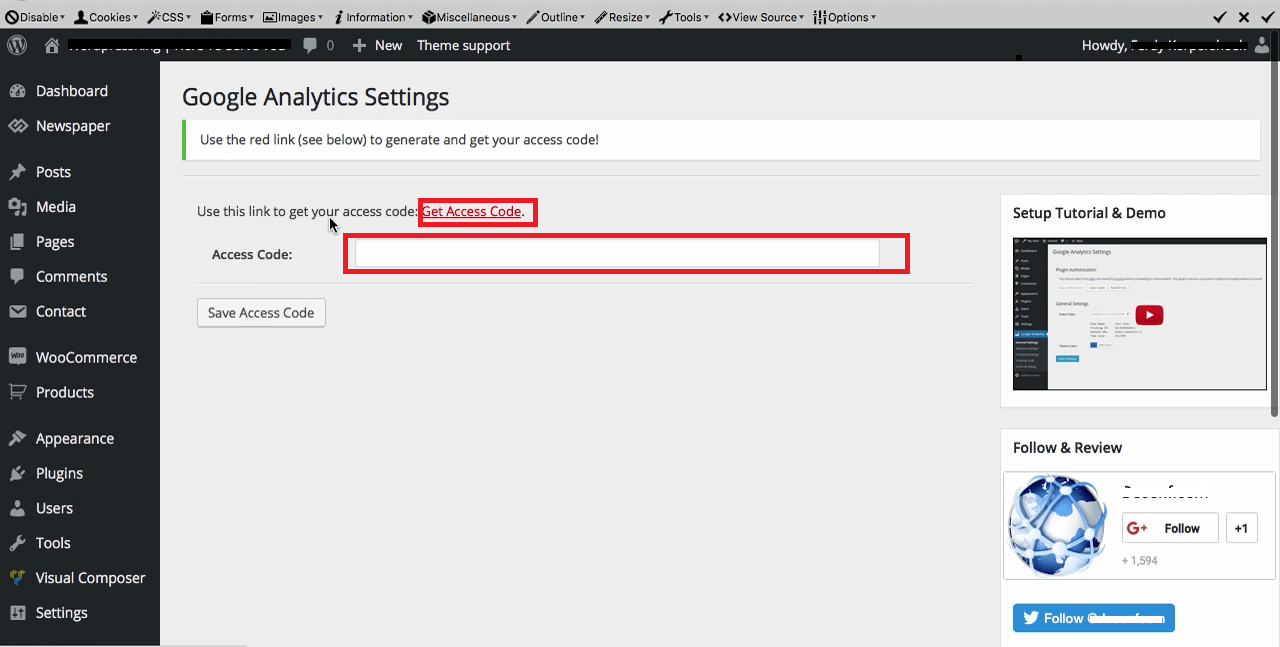Select the Users icon in the sidebar

click(17, 508)
